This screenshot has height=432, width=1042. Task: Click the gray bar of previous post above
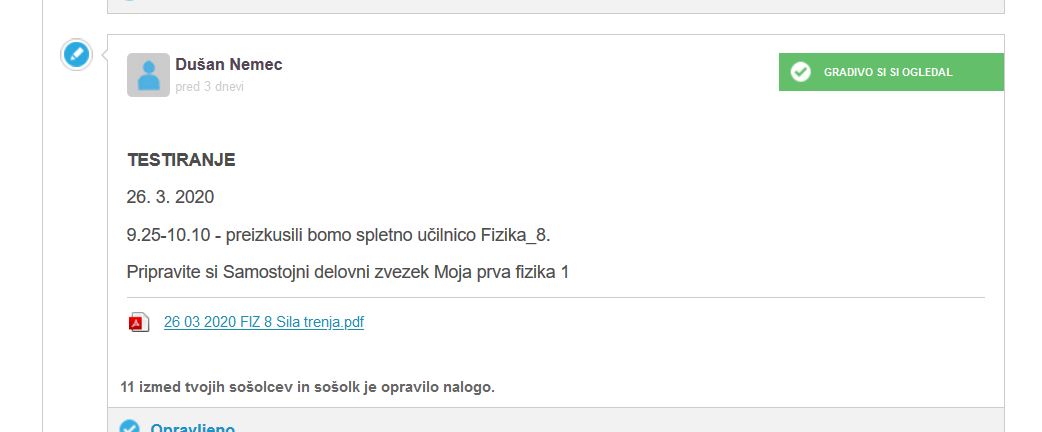point(556,6)
